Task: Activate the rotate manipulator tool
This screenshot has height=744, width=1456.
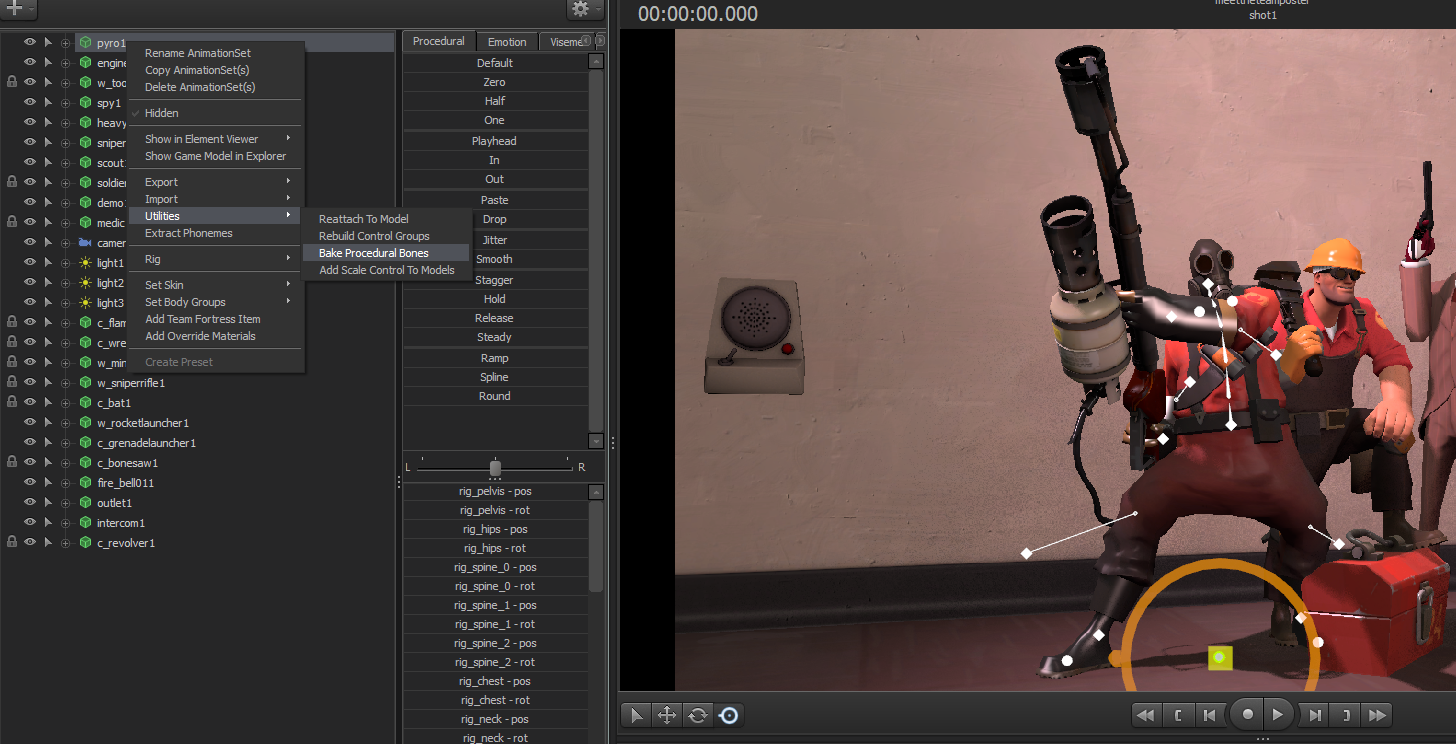Action: tap(698, 715)
